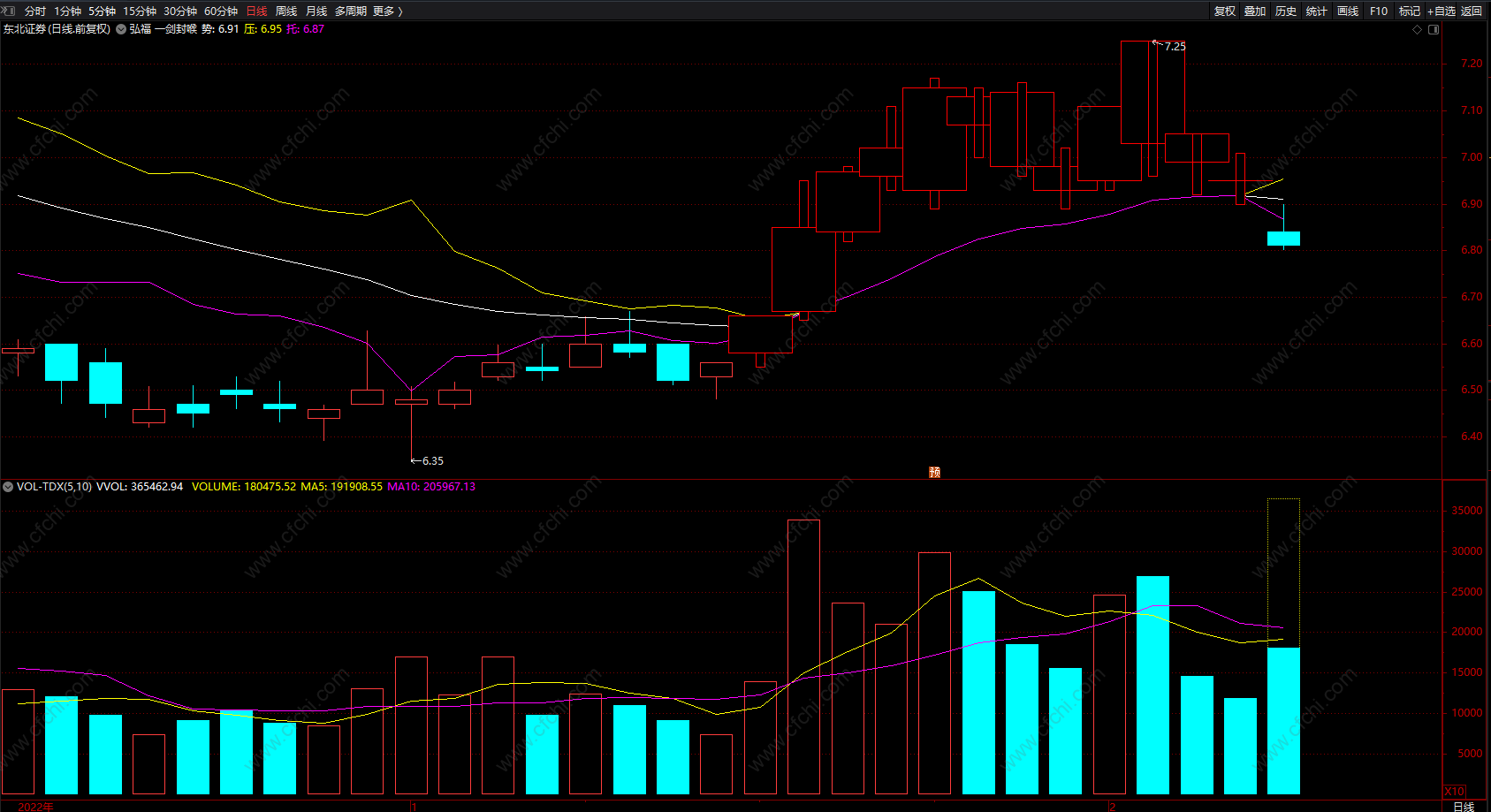Expand VOL-TDX indicator dropdown arrow
The image size is (1491, 812).
(8, 487)
